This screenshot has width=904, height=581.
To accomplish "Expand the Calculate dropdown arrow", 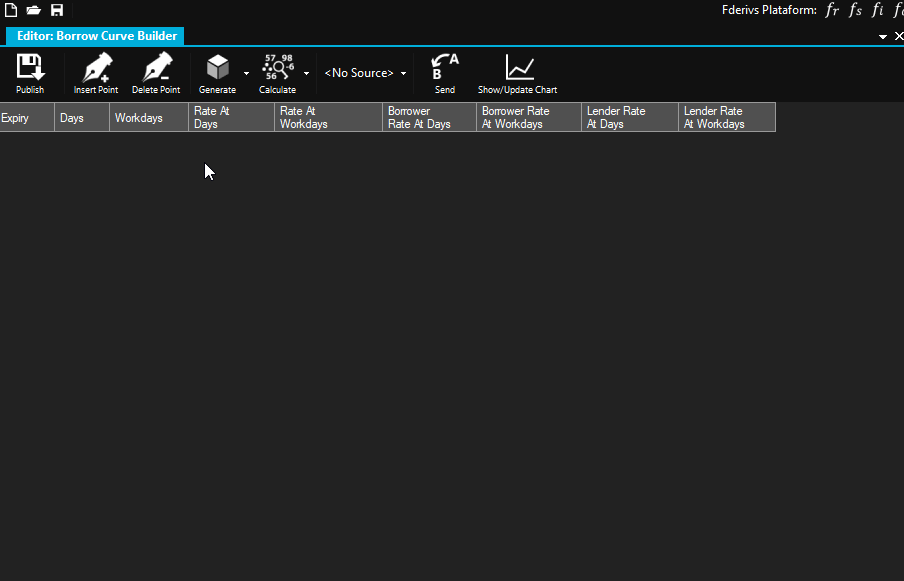I will (306, 73).
